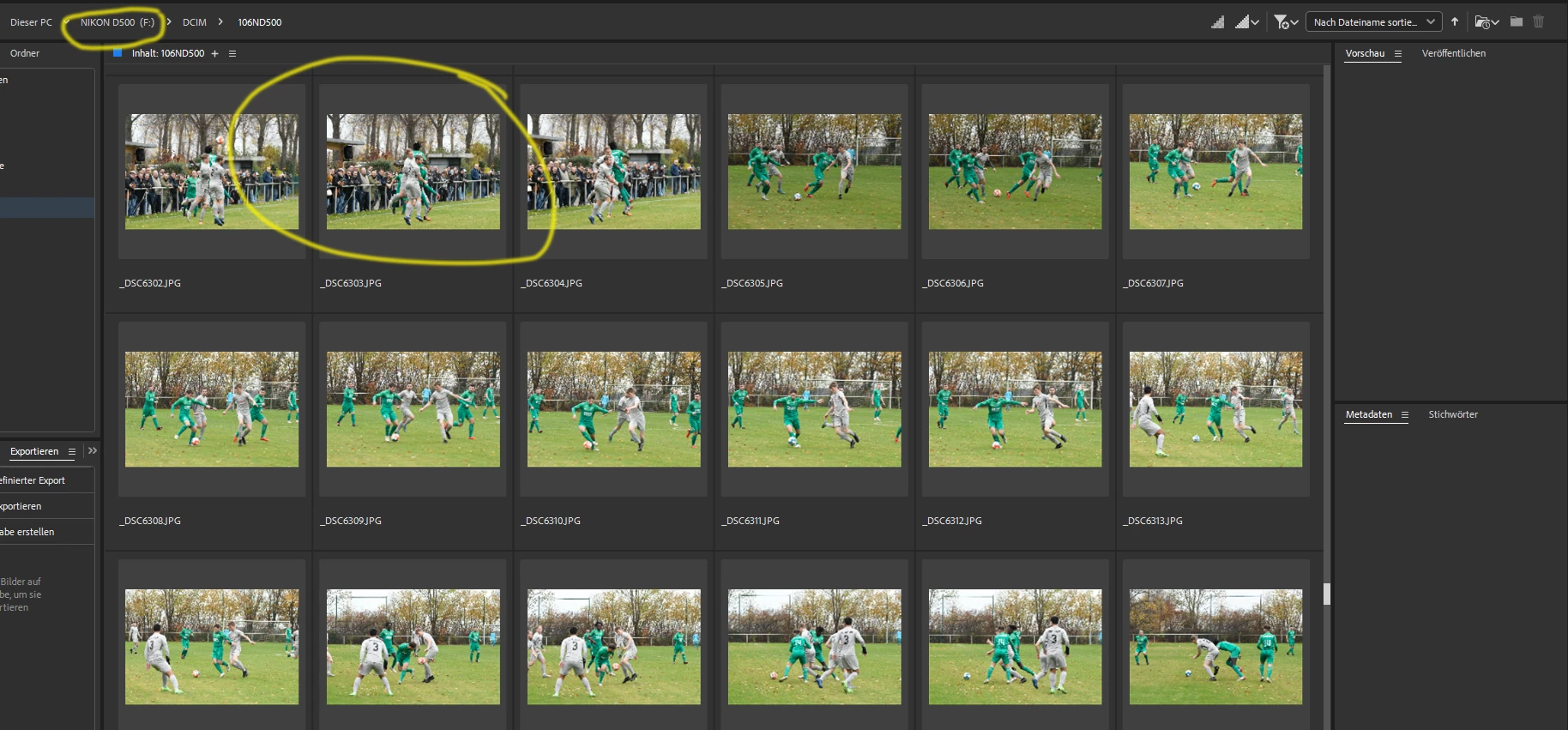Select thumbnail _DSC6307.JPG
1568x730 pixels.
1215,172
